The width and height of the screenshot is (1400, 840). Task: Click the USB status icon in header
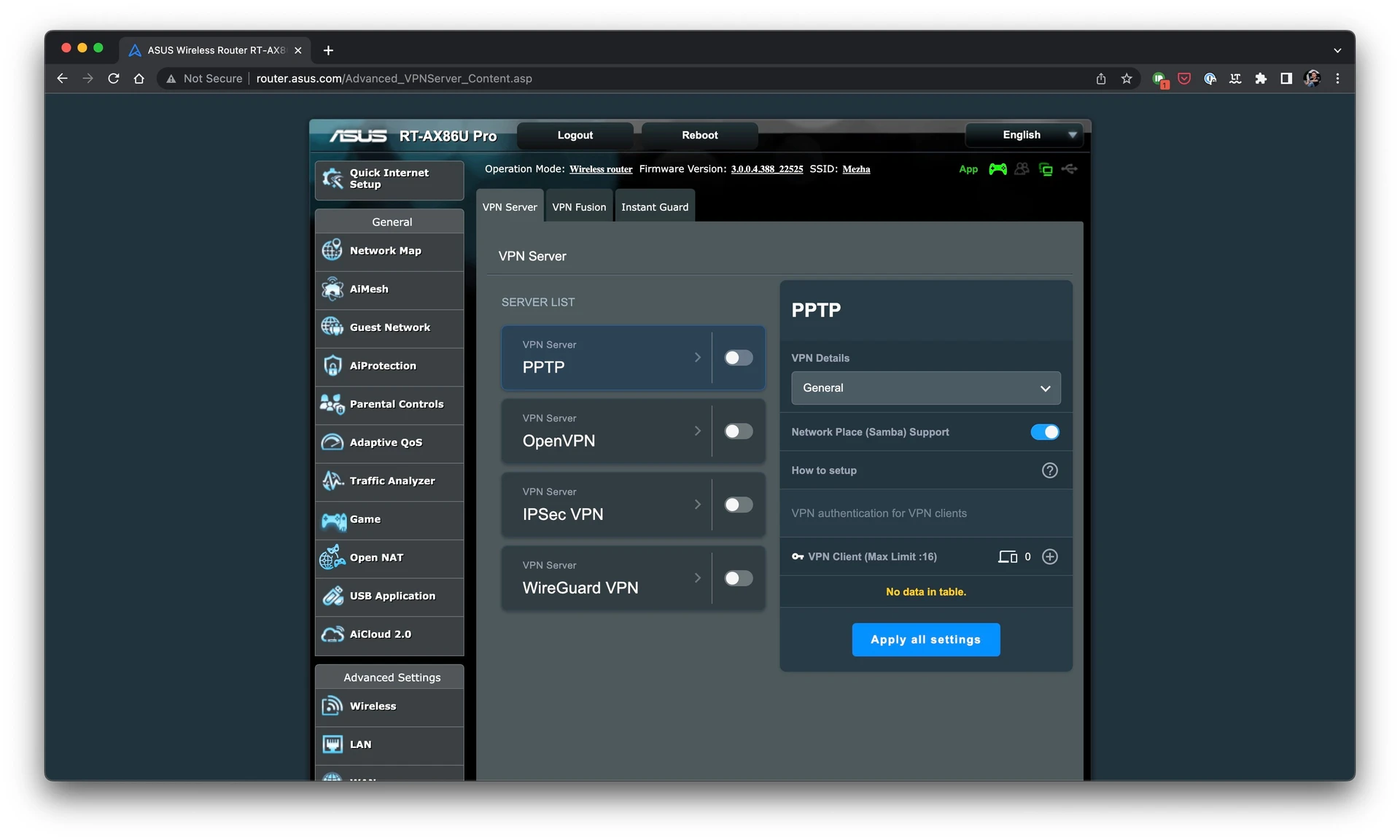[x=1070, y=169]
